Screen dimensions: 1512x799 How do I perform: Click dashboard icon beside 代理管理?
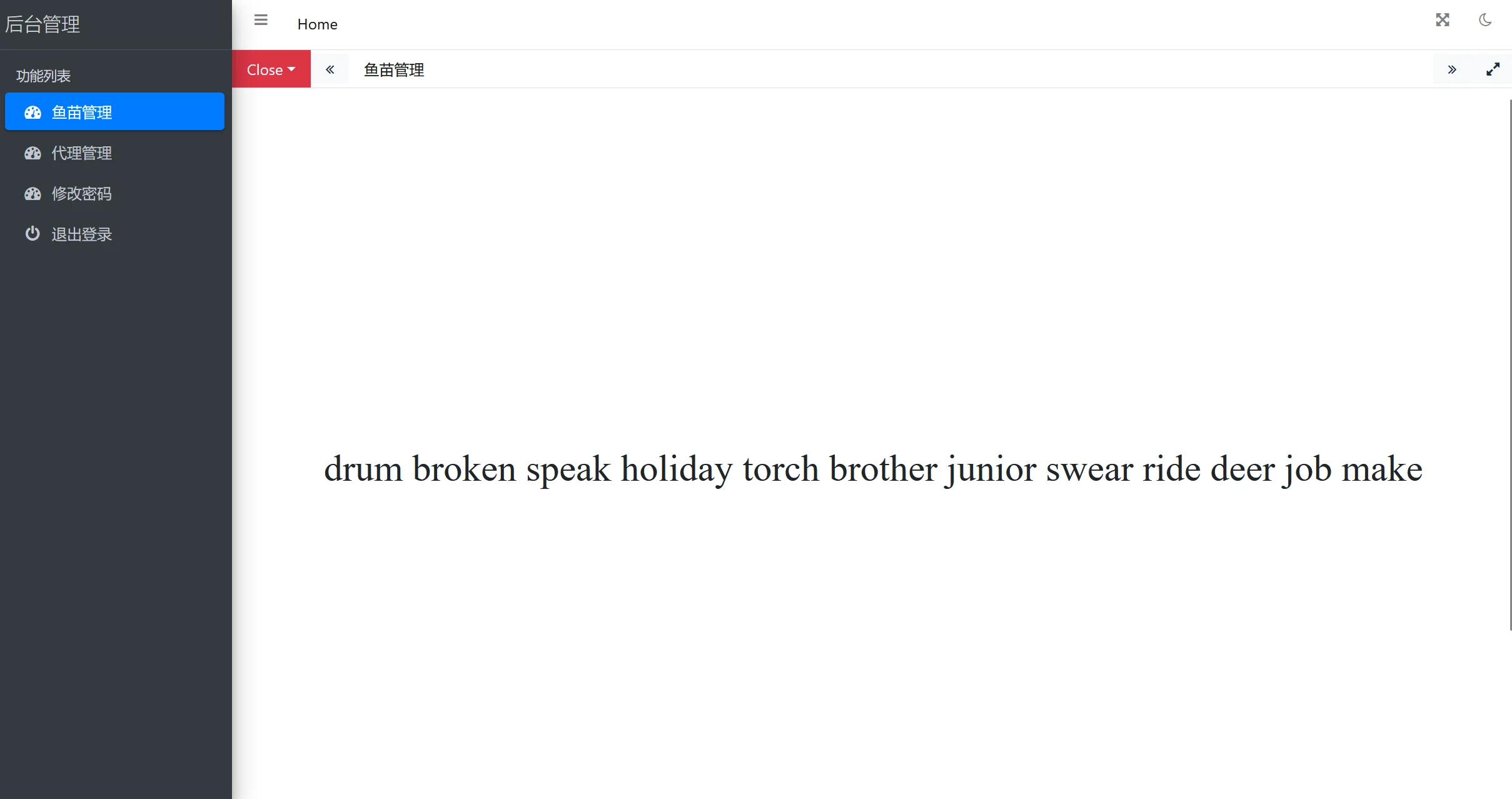coord(33,153)
